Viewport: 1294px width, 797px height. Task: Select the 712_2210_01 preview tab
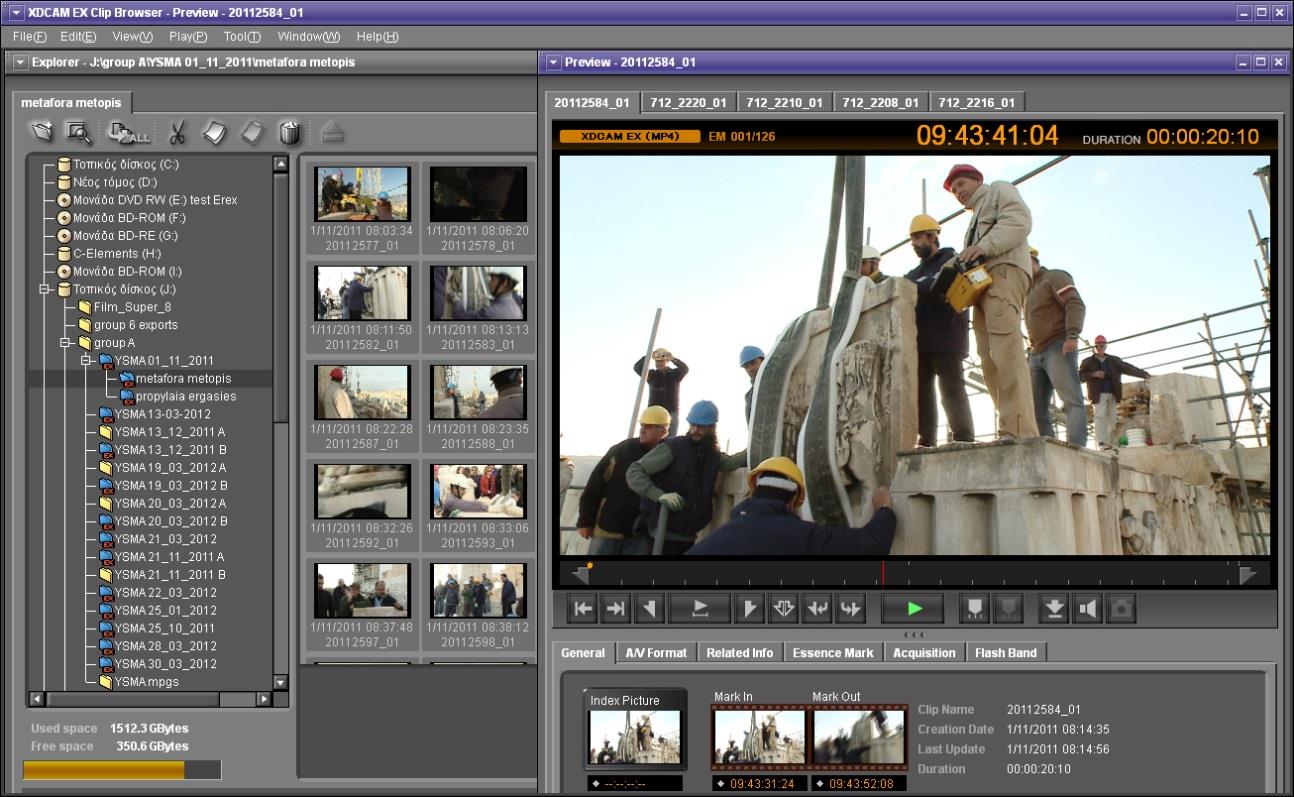click(784, 102)
